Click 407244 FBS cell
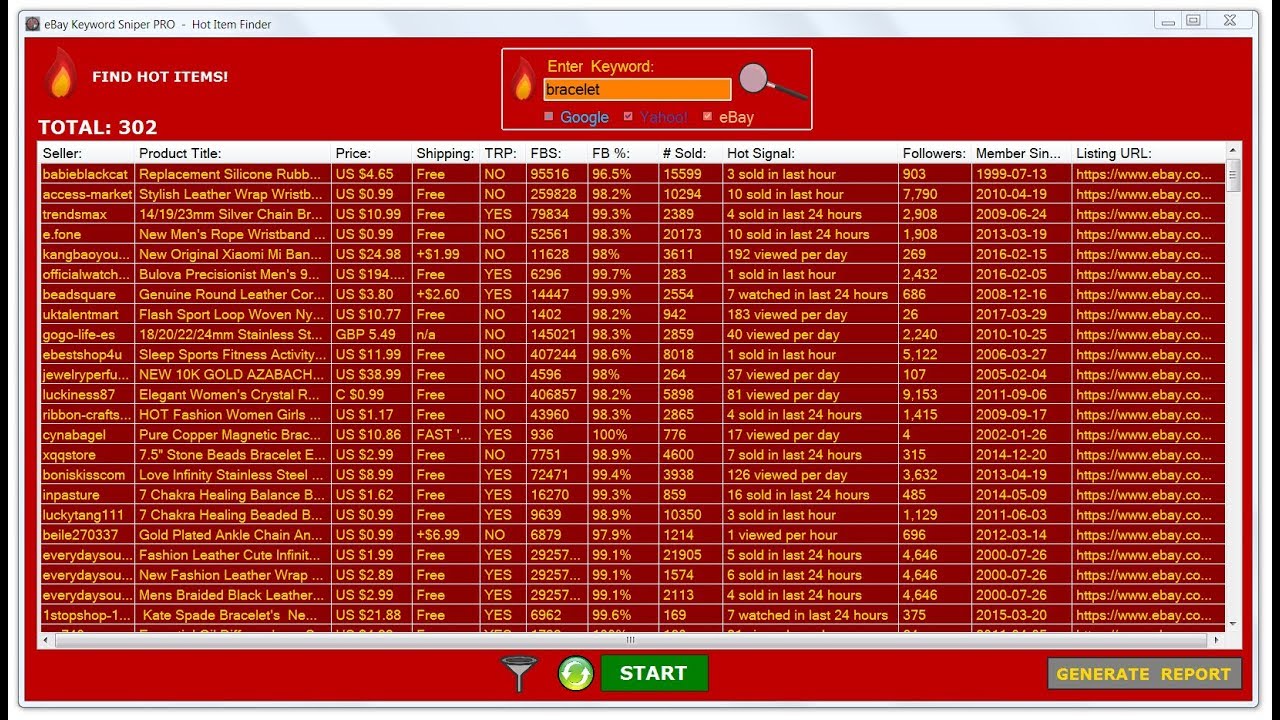This screenshot has height=720, width=1280. [557, 354]
